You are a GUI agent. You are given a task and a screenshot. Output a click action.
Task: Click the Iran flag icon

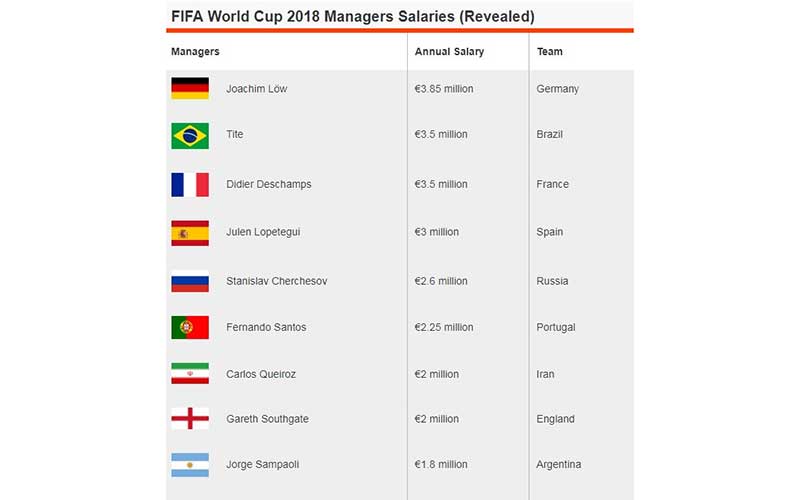190,374
